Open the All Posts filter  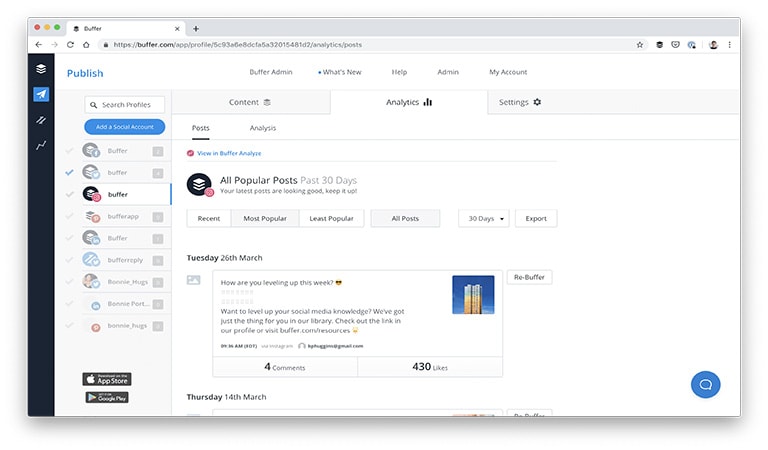point(405,218)
